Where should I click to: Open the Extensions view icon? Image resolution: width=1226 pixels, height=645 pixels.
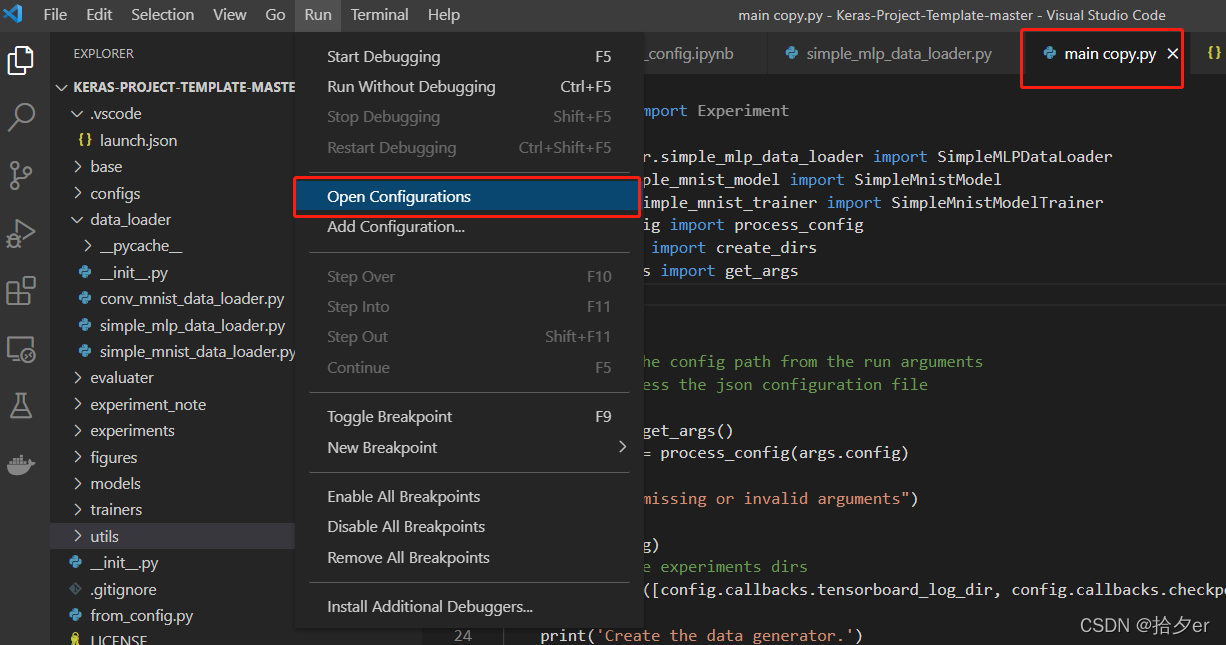(21, 291)
